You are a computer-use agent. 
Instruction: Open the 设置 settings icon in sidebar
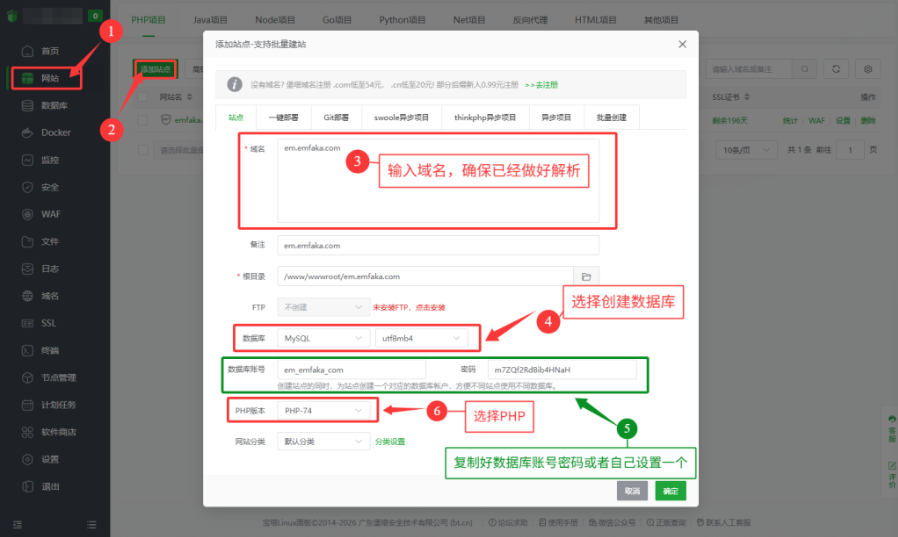point(27,459)
